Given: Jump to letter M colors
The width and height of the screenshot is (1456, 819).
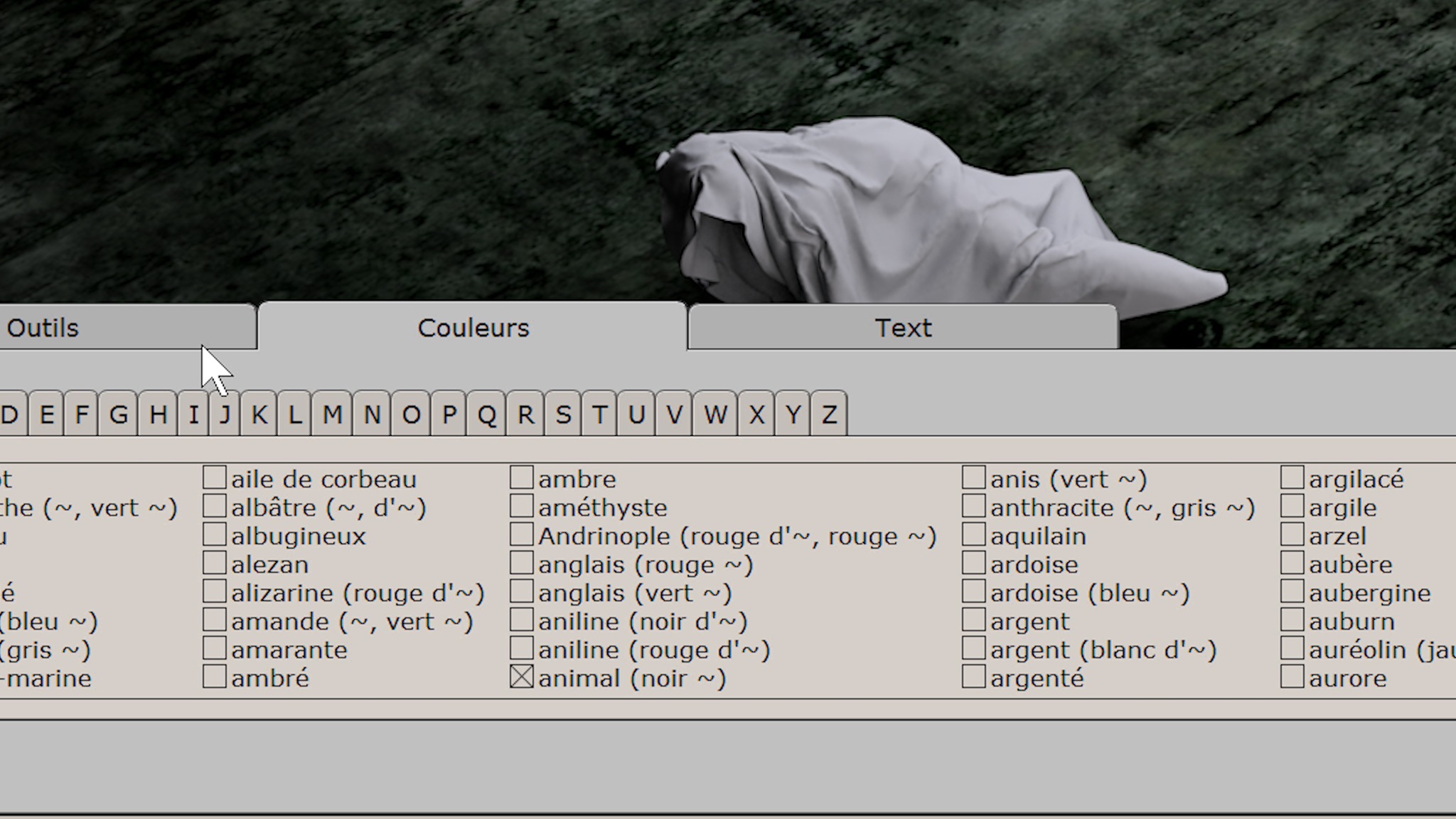Looking at the screenshot, I should (x=332, y=414).
